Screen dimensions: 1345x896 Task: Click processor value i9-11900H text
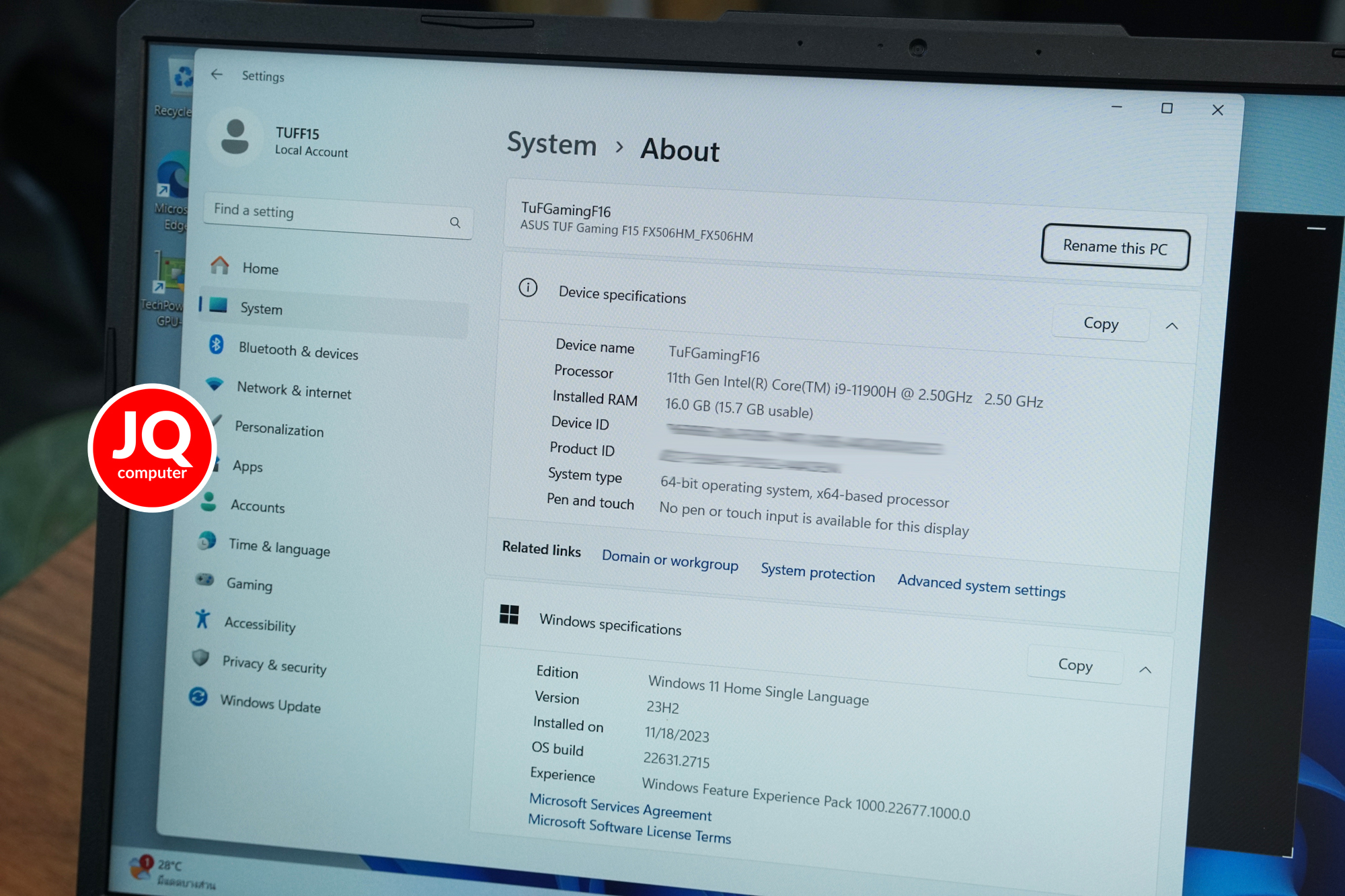tap(854, 391)
